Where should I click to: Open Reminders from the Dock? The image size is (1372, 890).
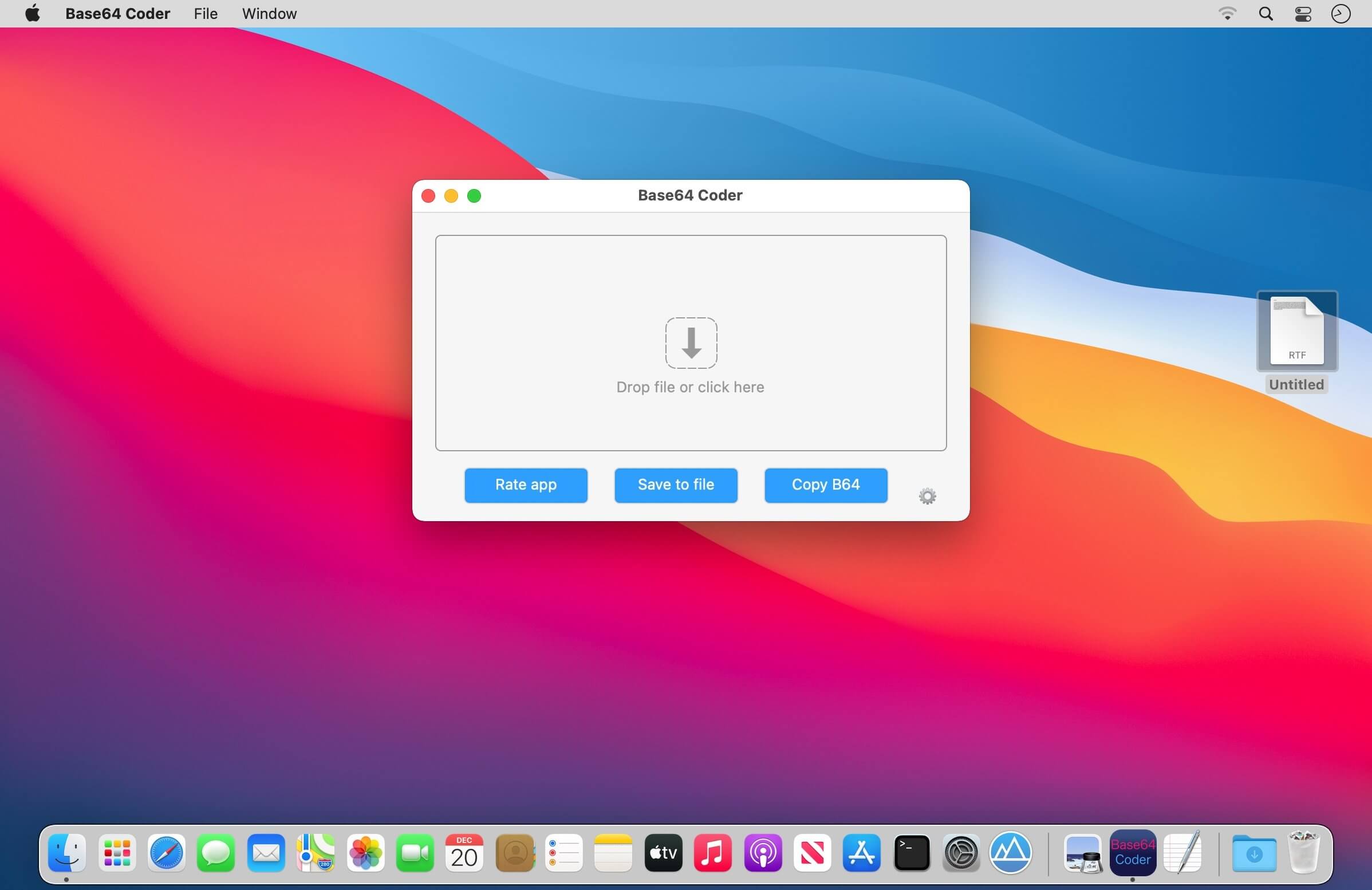click(564, 852)
